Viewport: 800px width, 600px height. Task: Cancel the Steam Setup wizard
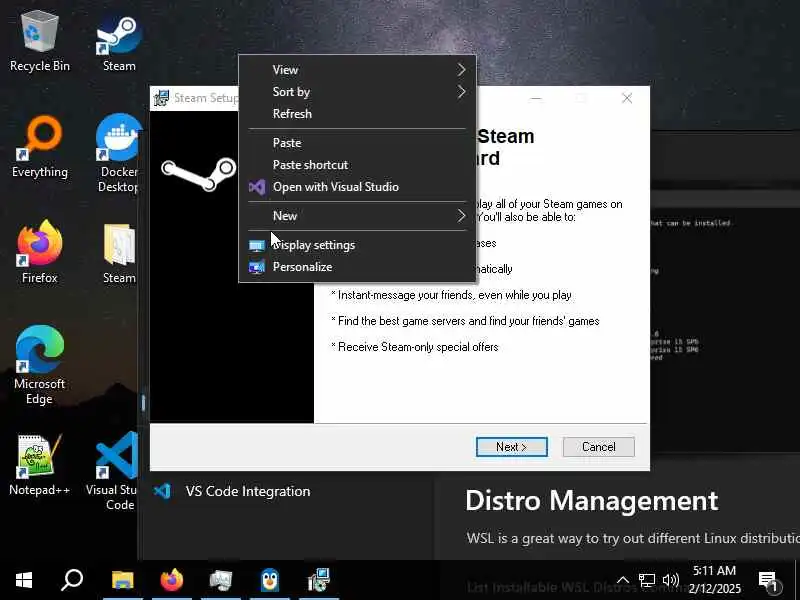[x=598, y=447]
